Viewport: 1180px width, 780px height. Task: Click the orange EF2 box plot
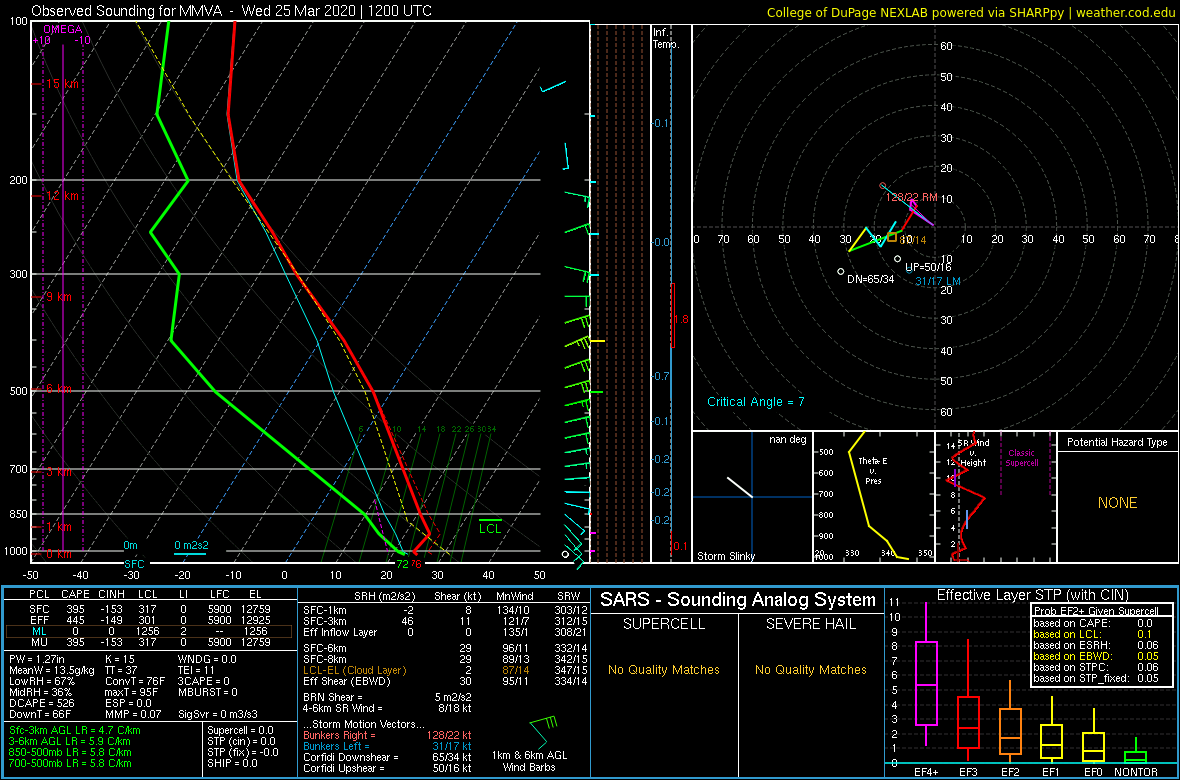point(1010,720)
